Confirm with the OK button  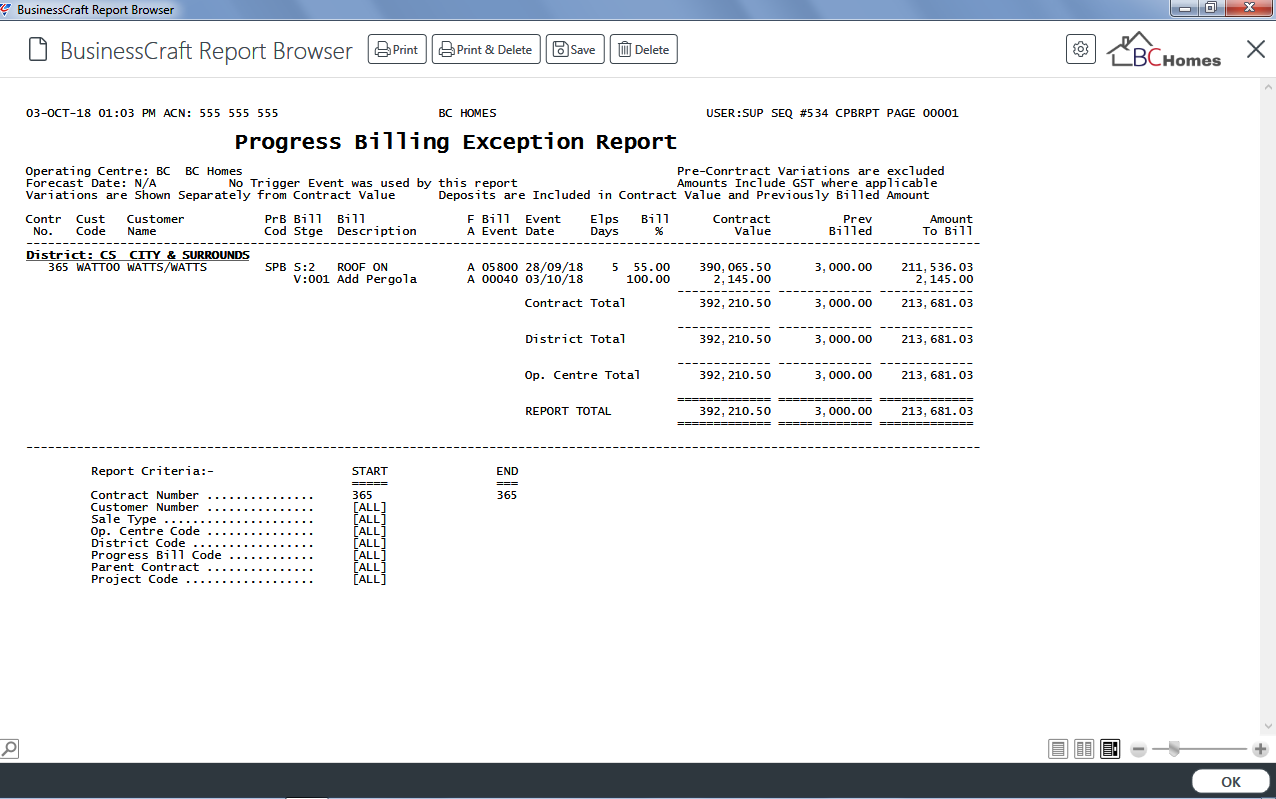click(1231, 782)
